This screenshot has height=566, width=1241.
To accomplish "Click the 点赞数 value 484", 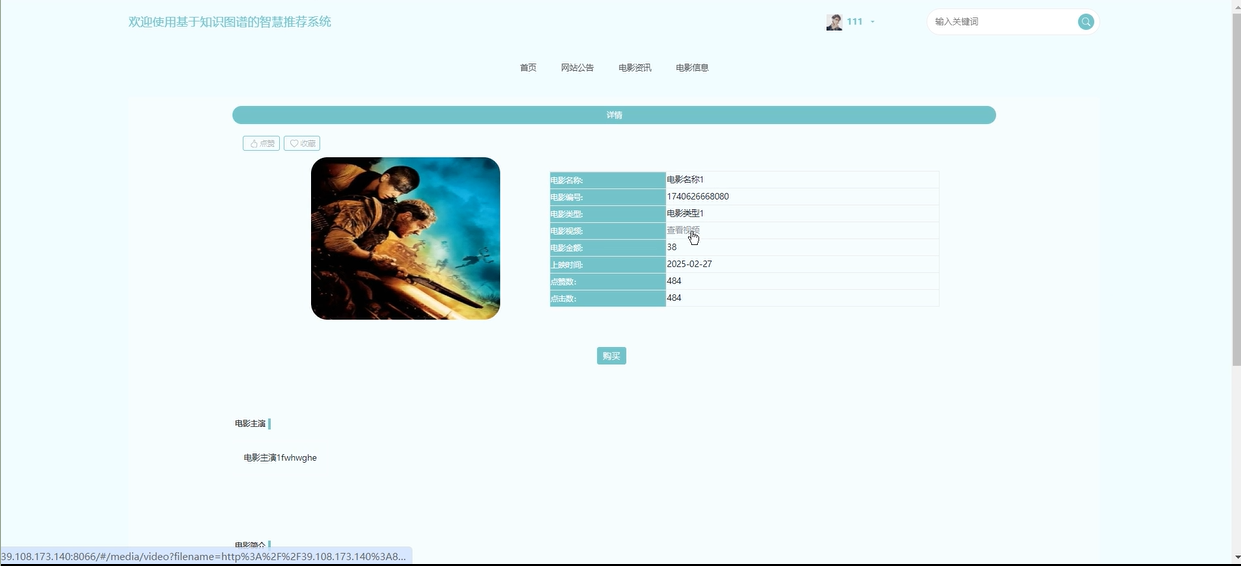I will (x=674, y=281).
